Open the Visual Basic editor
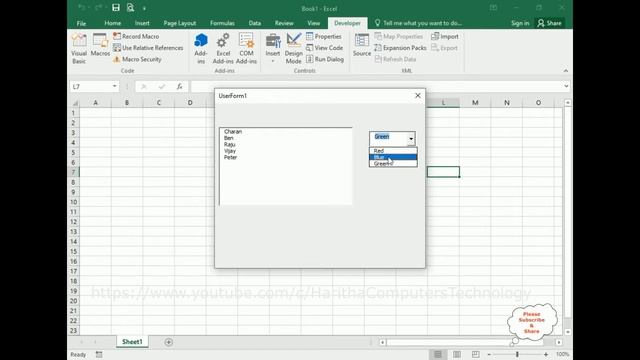The width and height of the screenshot is (640, 360). [79, 48]
